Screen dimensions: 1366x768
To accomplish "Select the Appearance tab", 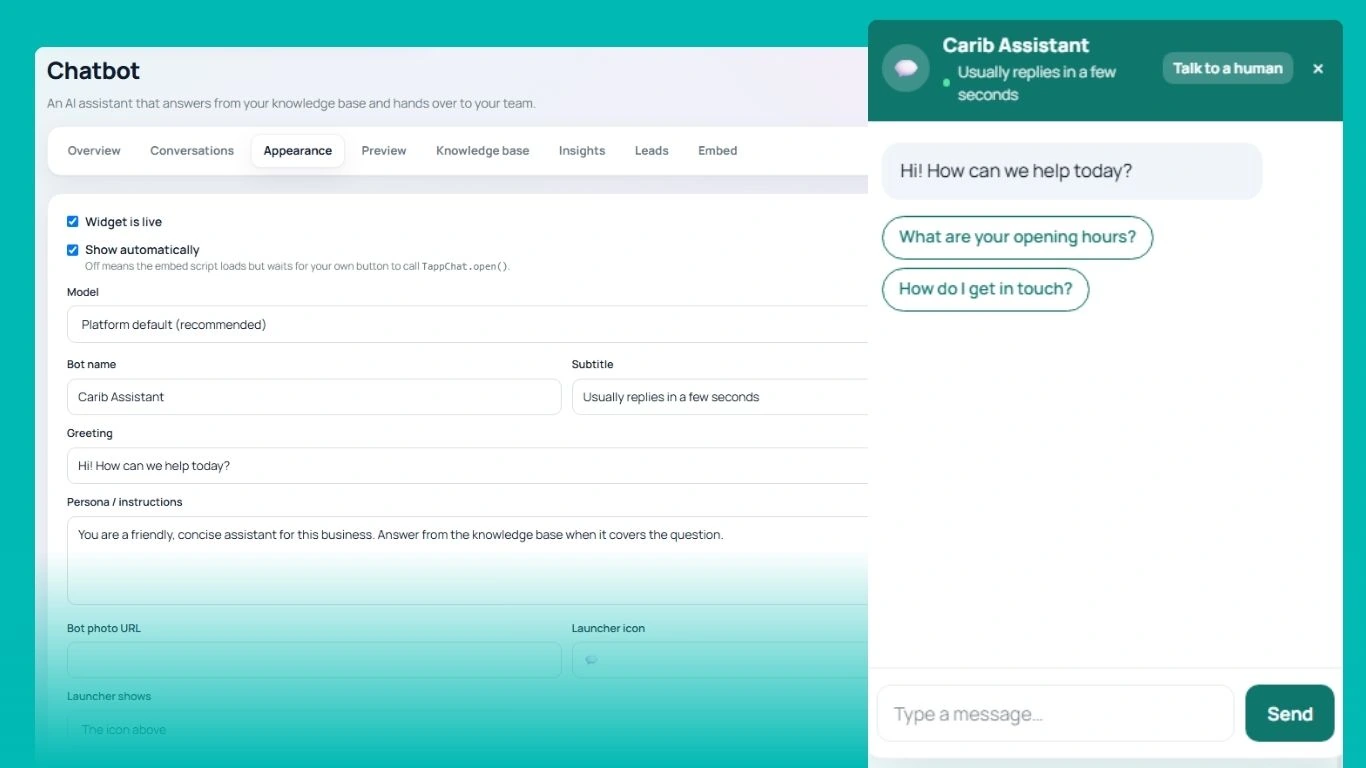I will point(298,151).
